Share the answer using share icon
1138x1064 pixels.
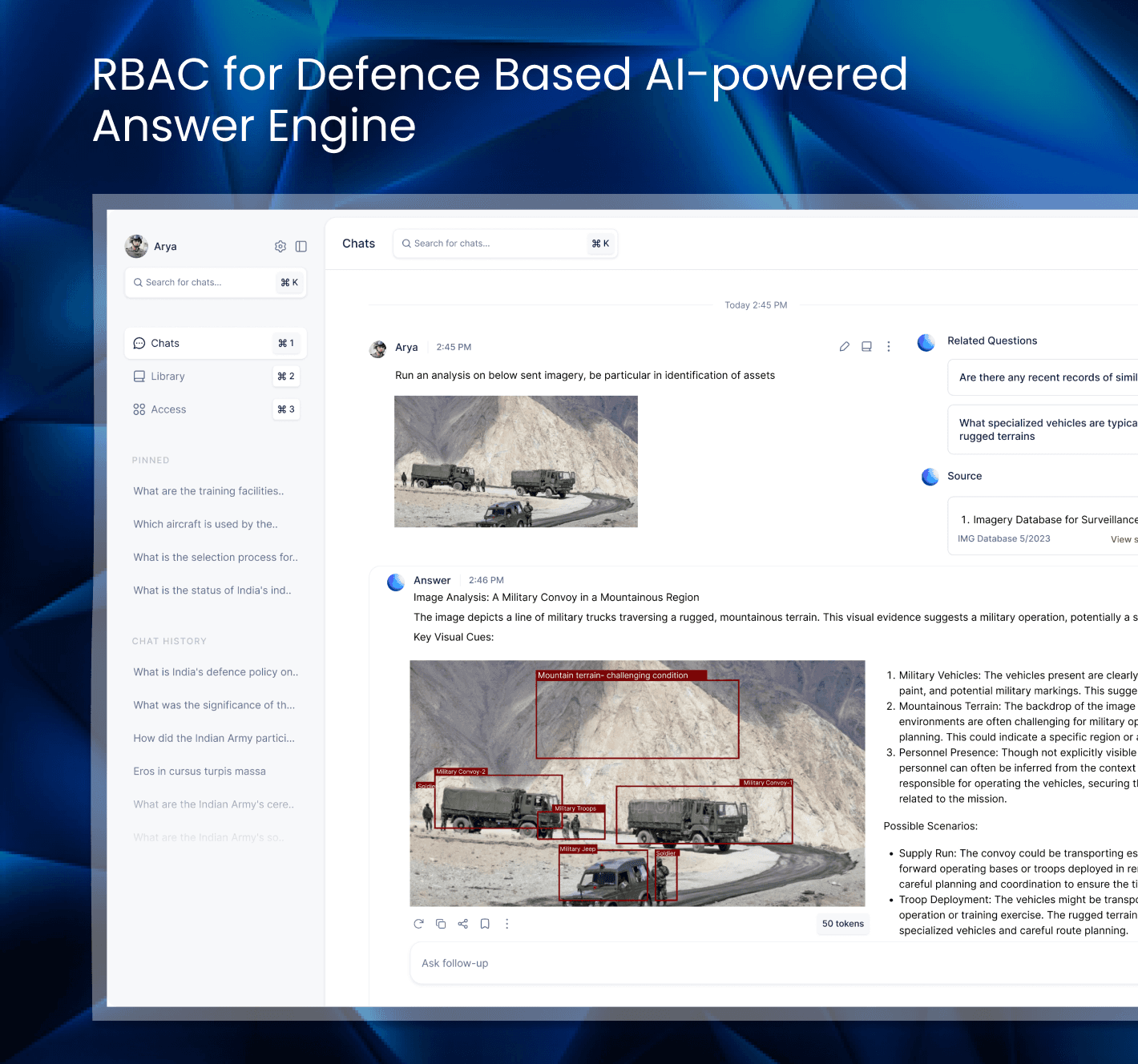coord(463,924)
